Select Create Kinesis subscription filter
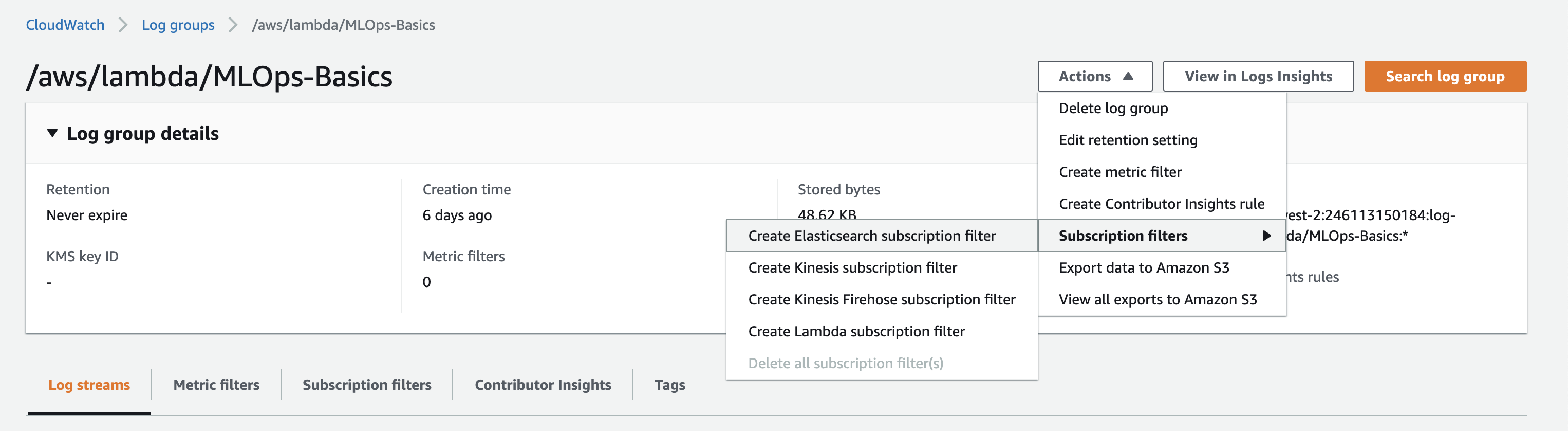Viewport: 1568px width, 431px height. [x=852, y=267]
